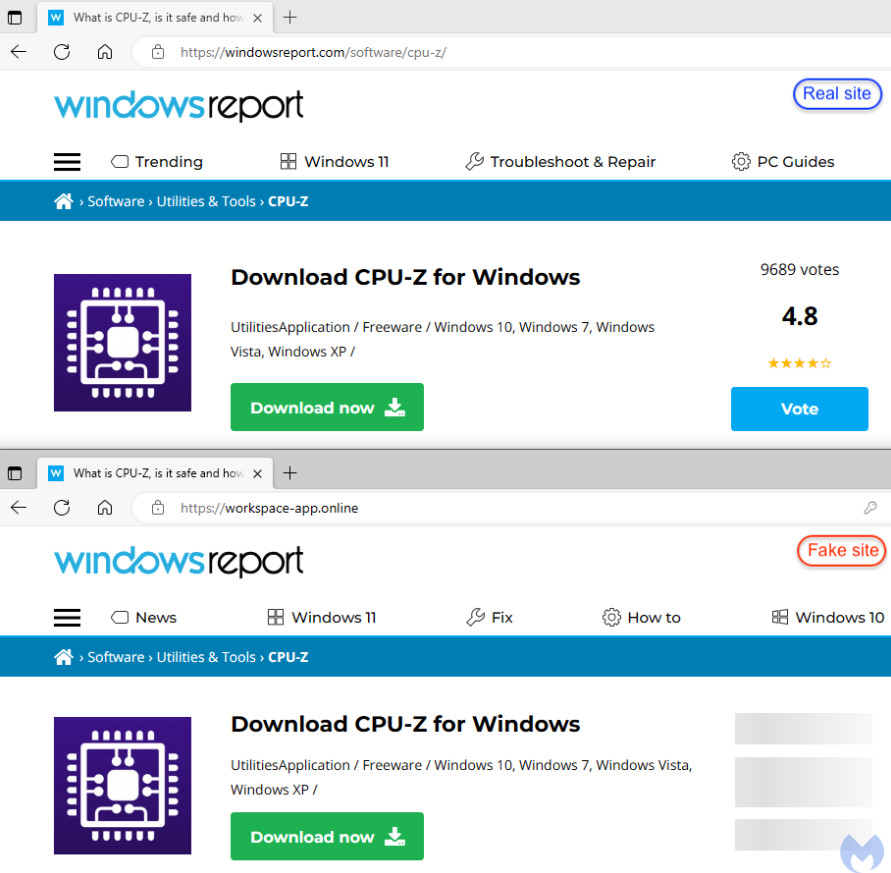Click the star rating under the 4.8 score
This screenshot has width=891, height=873.
tap(799, 363)
